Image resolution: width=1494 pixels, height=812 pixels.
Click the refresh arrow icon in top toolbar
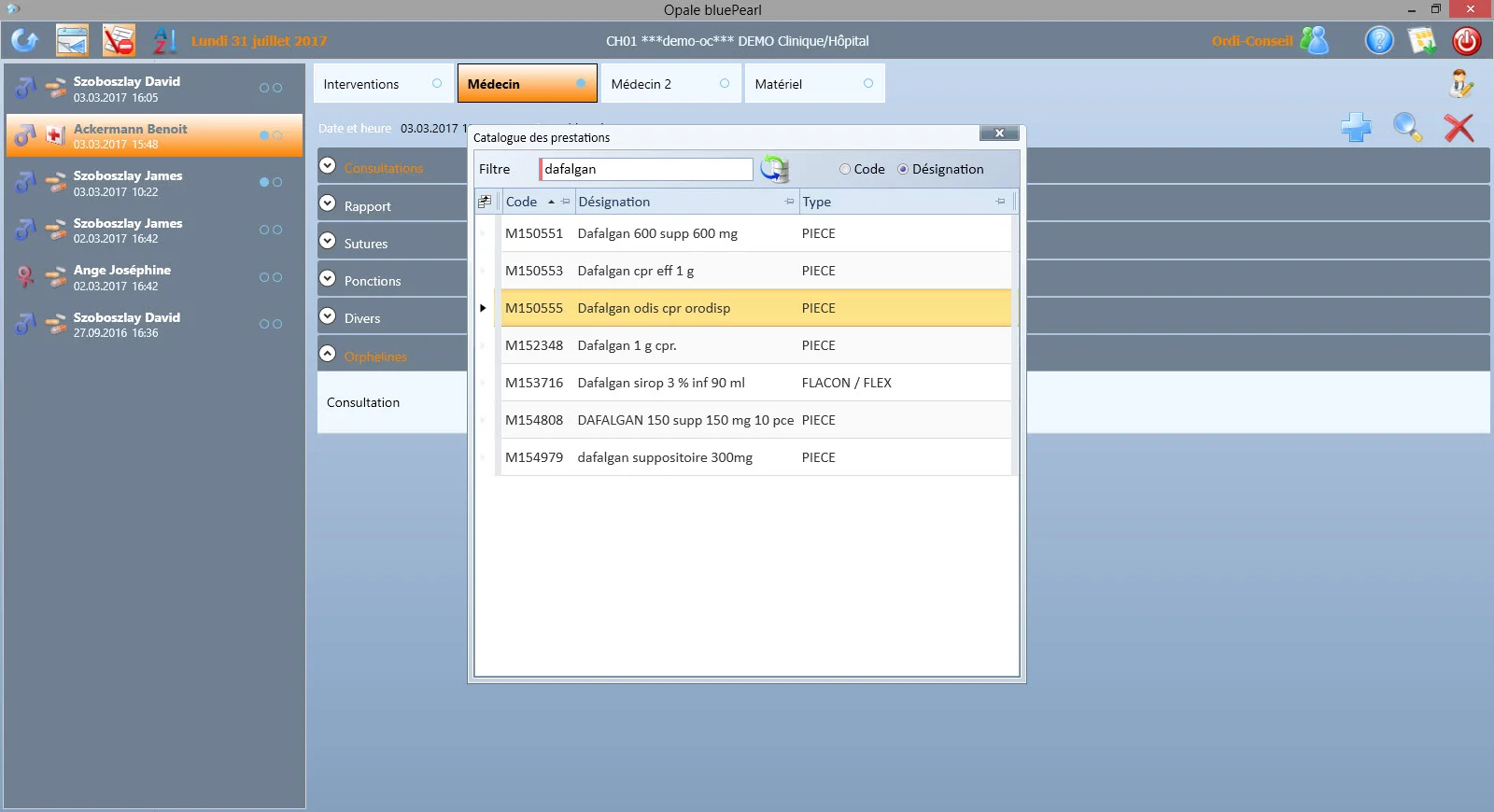[25, 40]
